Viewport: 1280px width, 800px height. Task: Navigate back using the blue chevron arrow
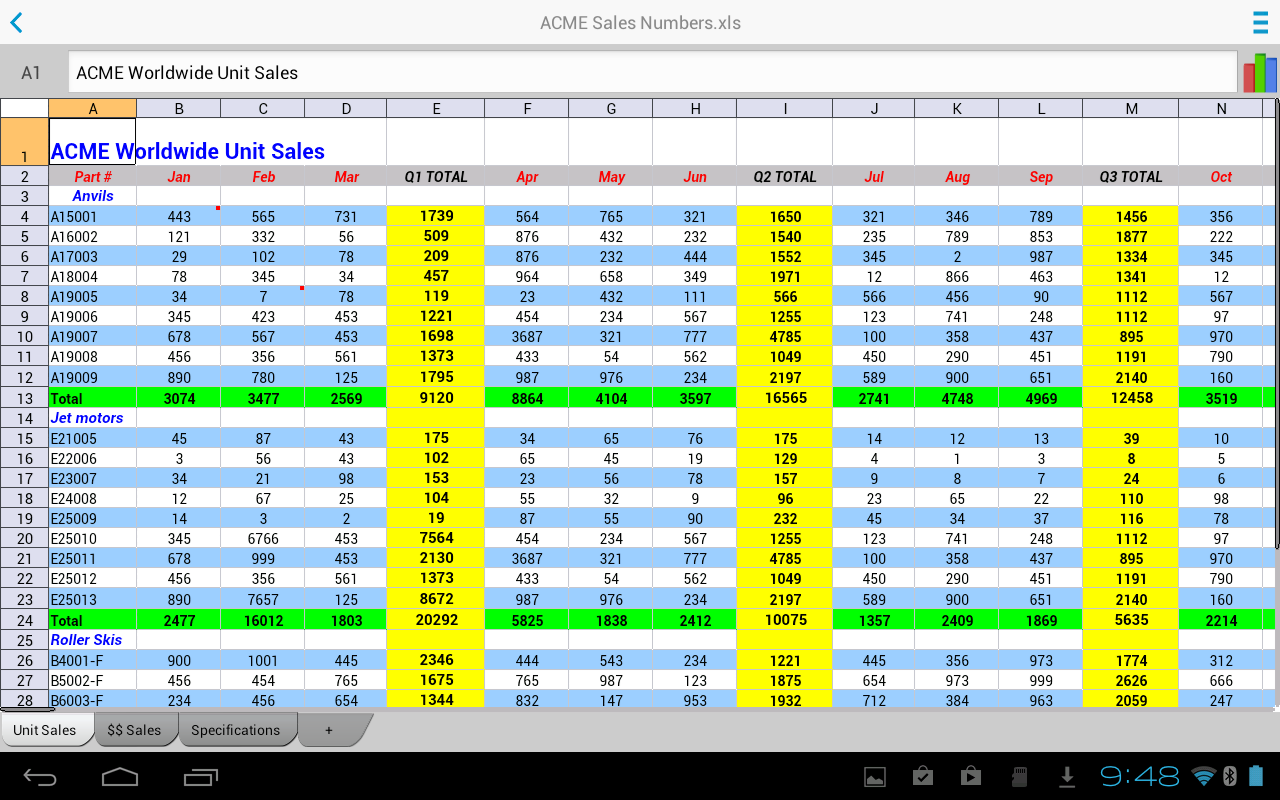[16, 22]
